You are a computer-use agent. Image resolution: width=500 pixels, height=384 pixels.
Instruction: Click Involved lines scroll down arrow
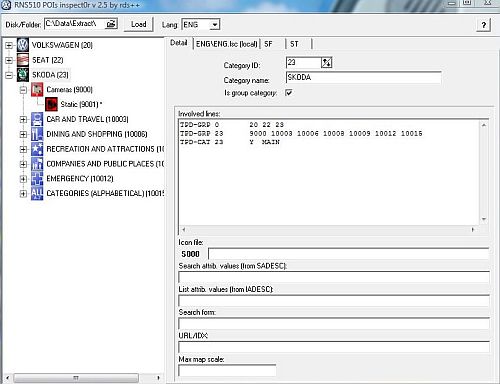(x=484, y=219)
